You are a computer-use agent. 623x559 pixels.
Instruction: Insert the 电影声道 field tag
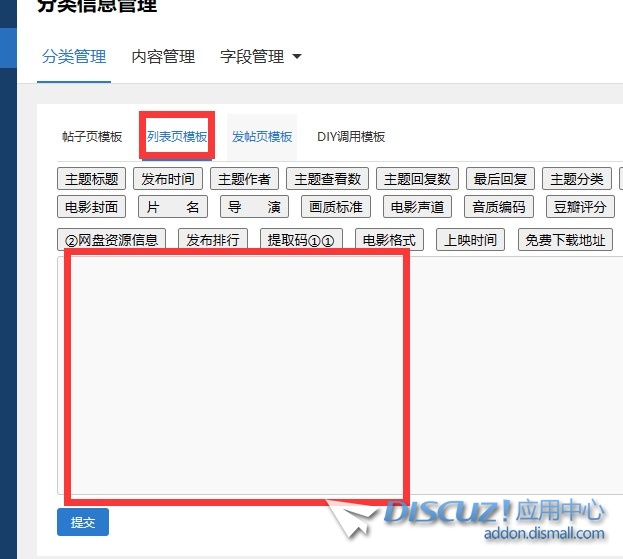point(417,207)
